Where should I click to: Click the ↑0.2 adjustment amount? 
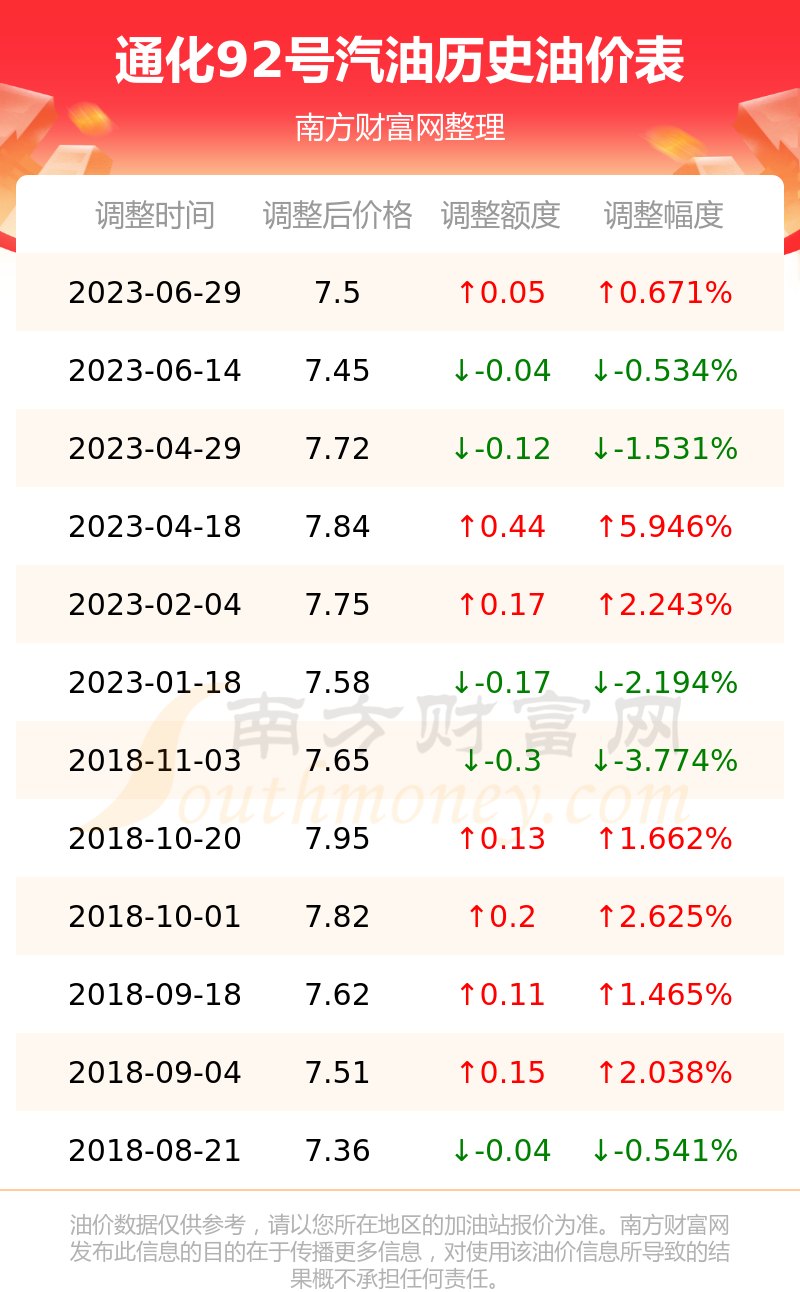[x=501, y=917]
